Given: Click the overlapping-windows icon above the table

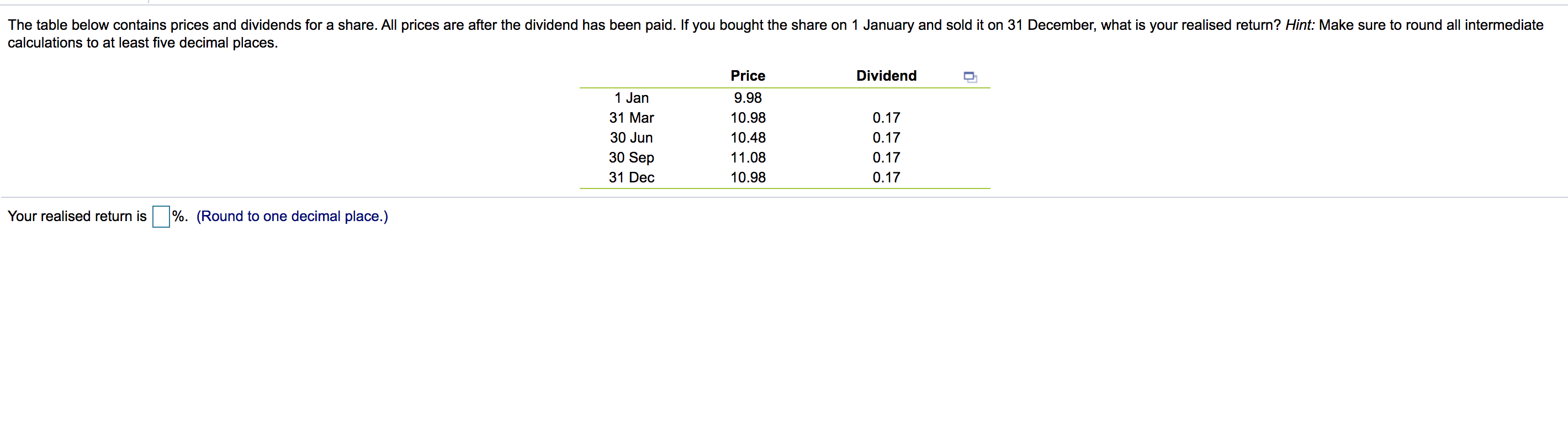Looking at the screenshot, I should click(970, 77).
